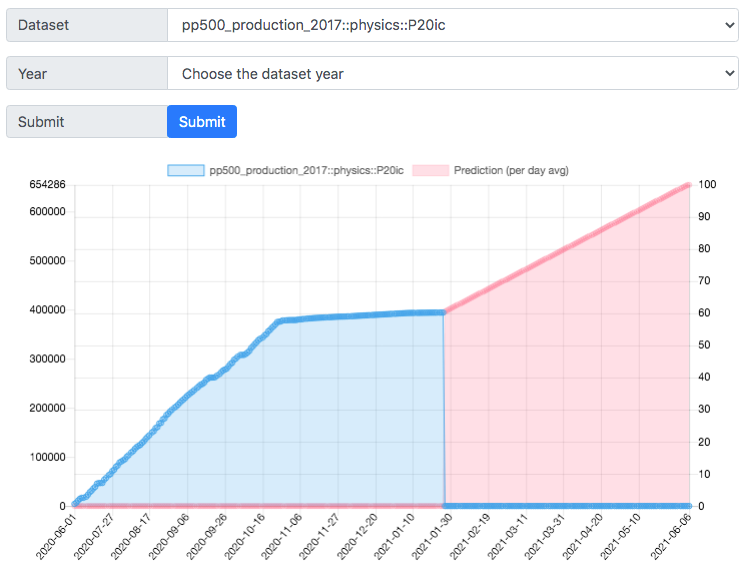The image size is (746, 576).
Task: Open the Year dataset dropdown
Action: [x=452, y=74]
